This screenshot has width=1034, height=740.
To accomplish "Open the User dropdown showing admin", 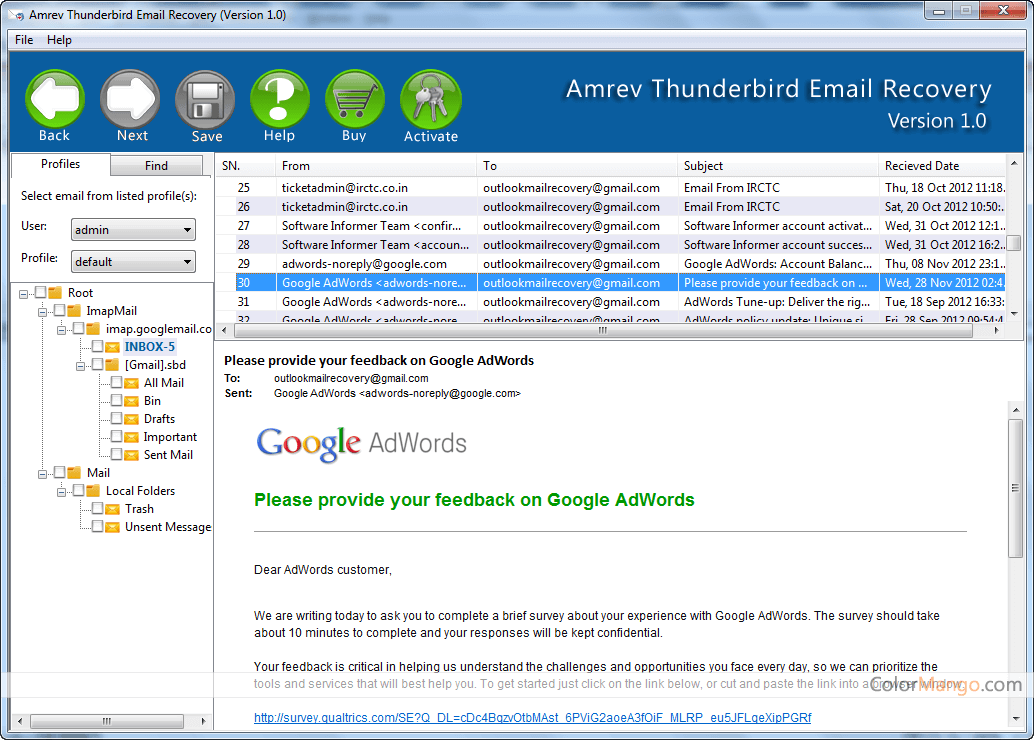I will 133,230.
